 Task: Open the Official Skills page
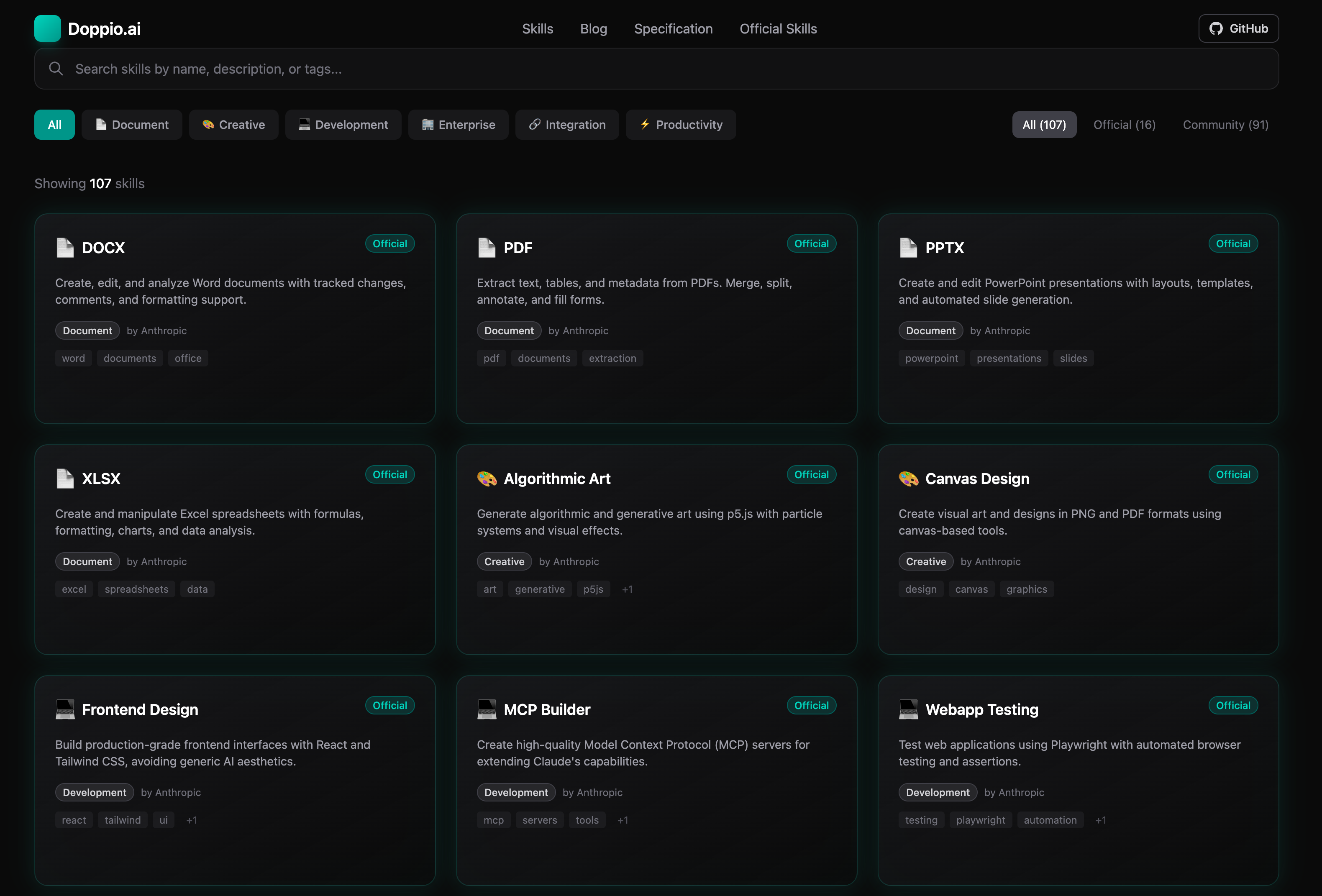(778, 28)
